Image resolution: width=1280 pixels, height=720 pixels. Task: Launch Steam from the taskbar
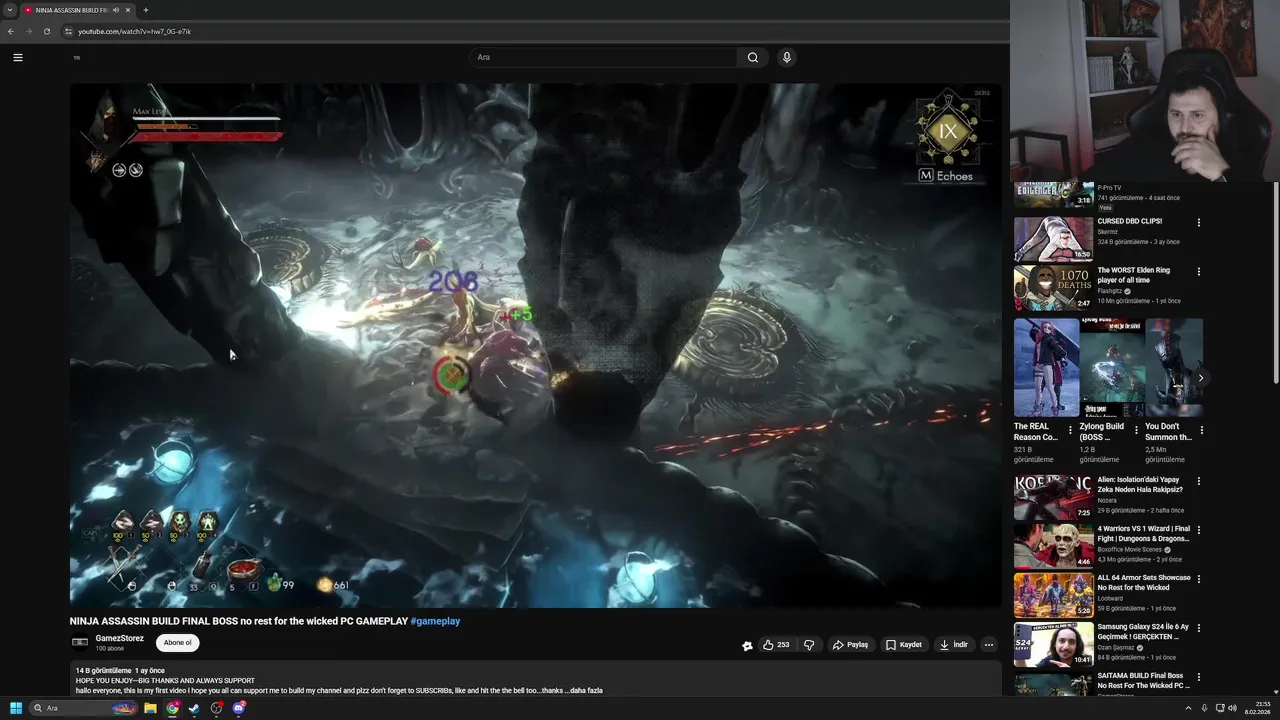[194, 708]
